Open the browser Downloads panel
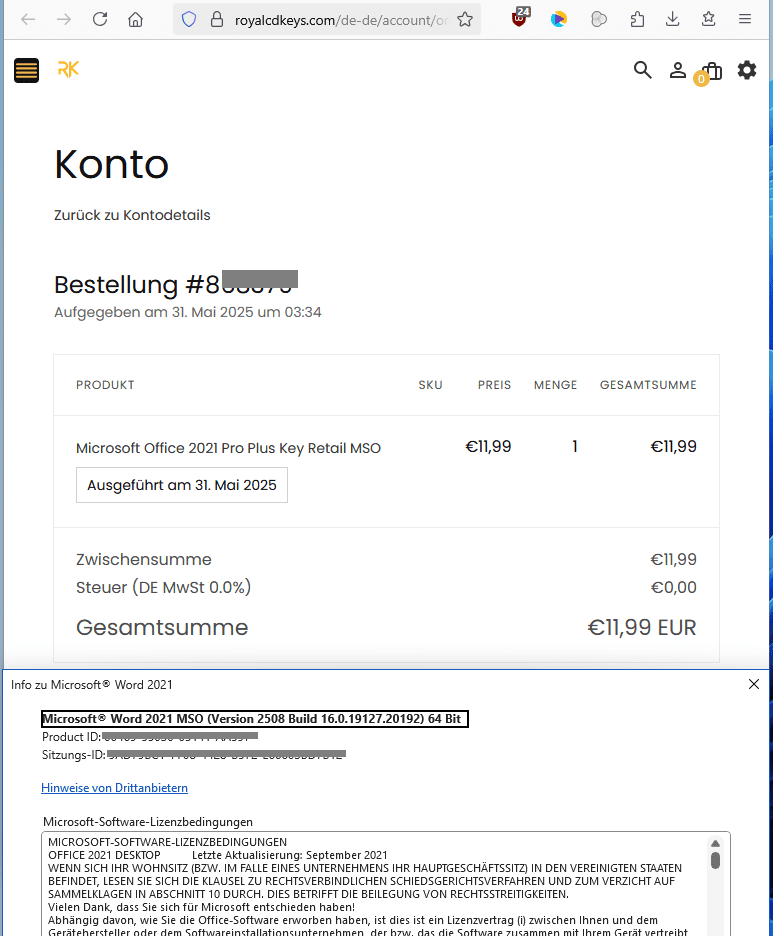Viewport: 773px width, 936px height. [673, 19]
